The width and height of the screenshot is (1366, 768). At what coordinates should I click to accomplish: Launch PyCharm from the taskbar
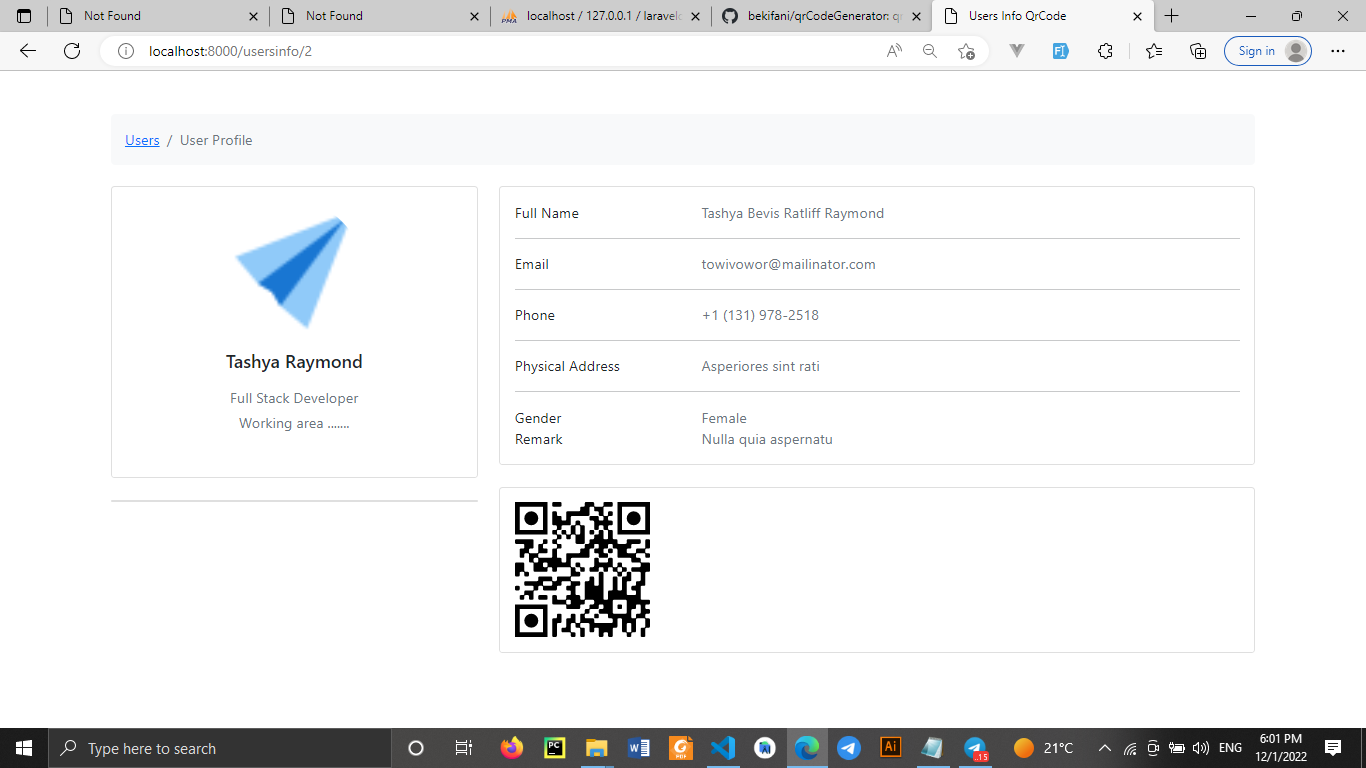pos(554,748)
